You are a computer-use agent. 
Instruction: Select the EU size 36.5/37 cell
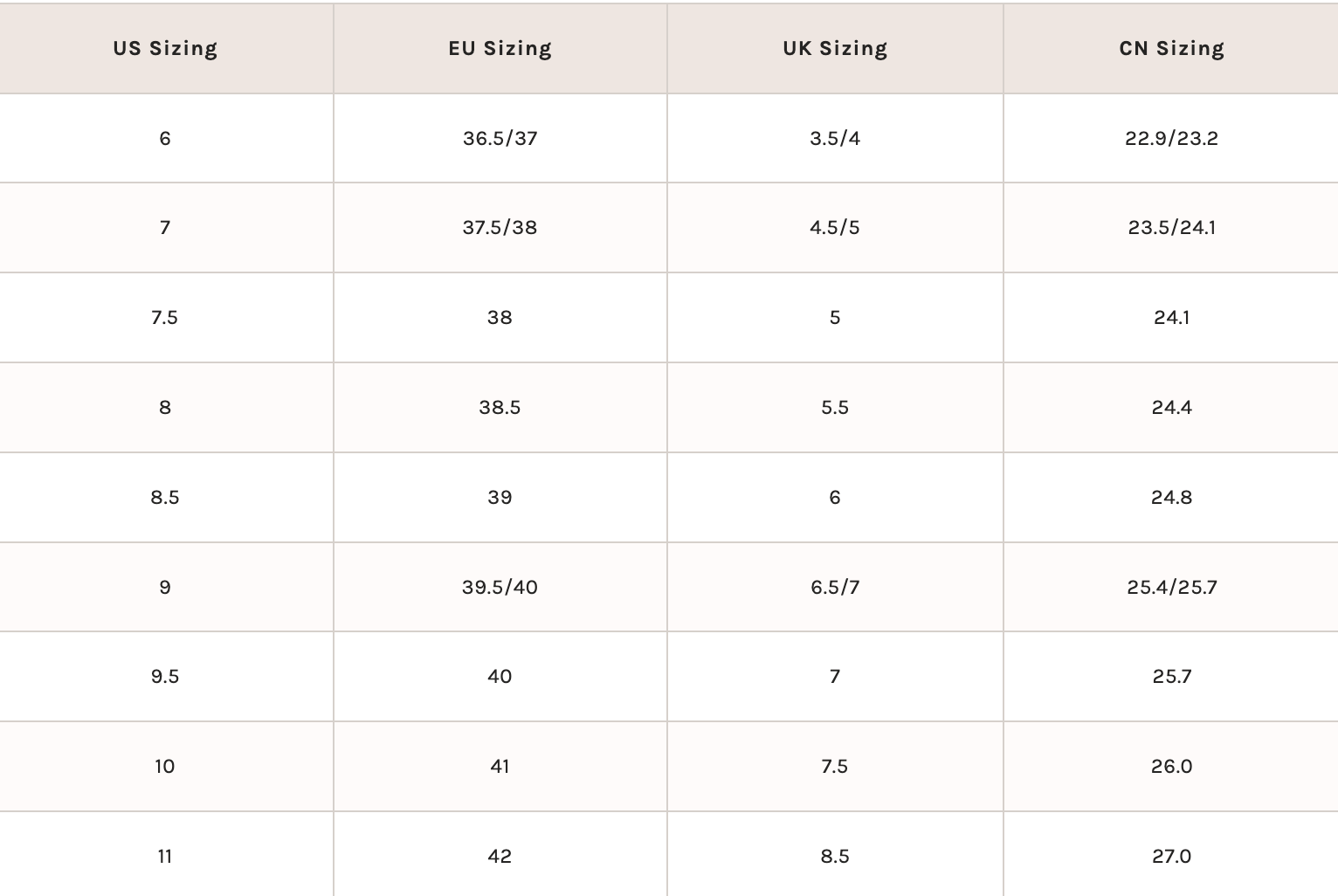(x=500, y=138)
